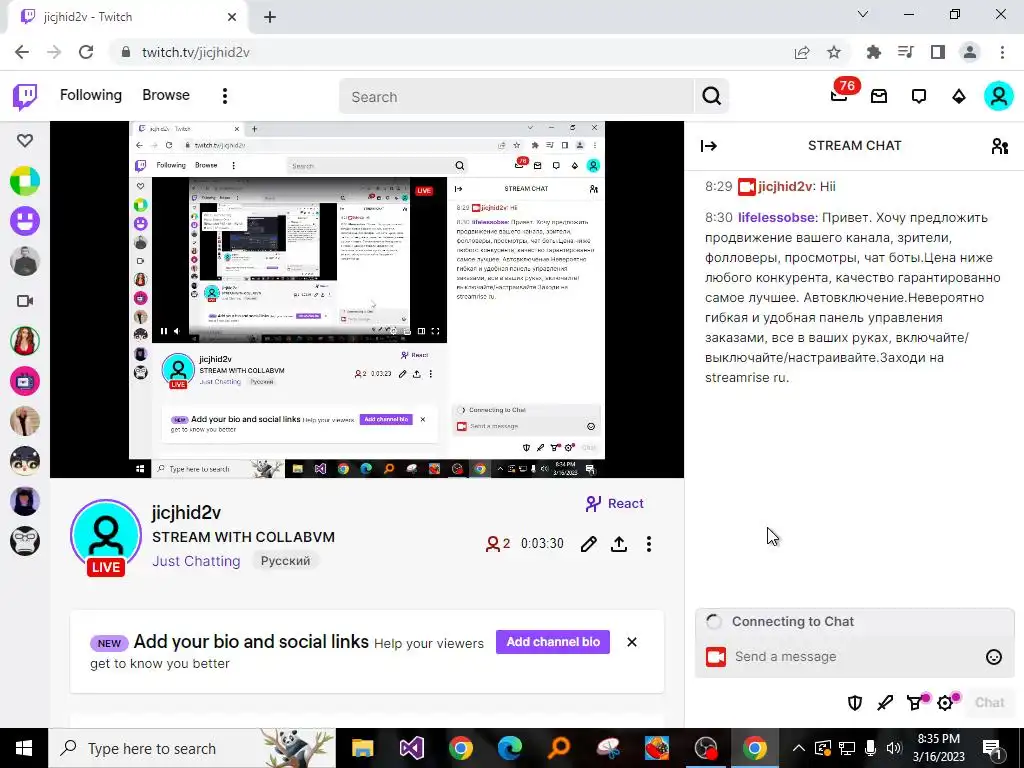
Task: Open a new browser tab
Action: [270, 17]
